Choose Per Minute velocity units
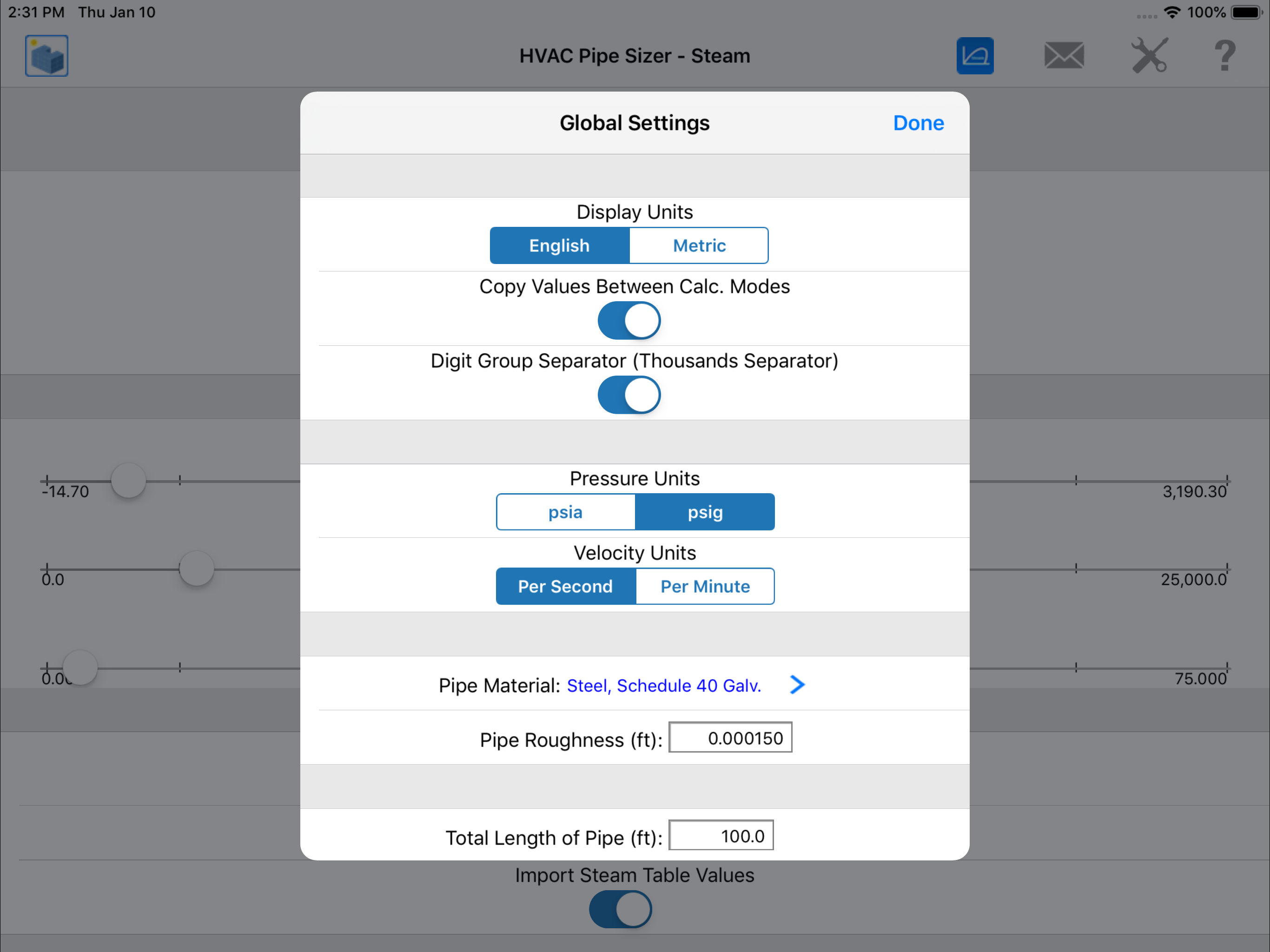Viewport: 1270px width, 952px height. pos(705,586)
